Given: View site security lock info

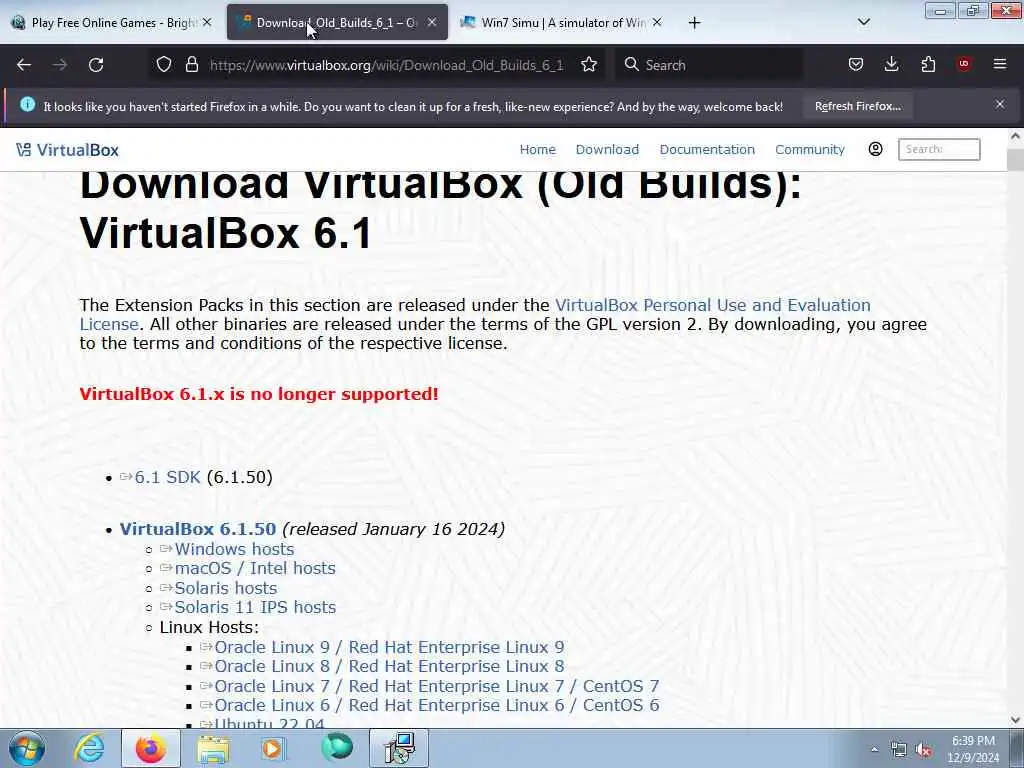Looking at the screenshot, I should pos(191,64).
